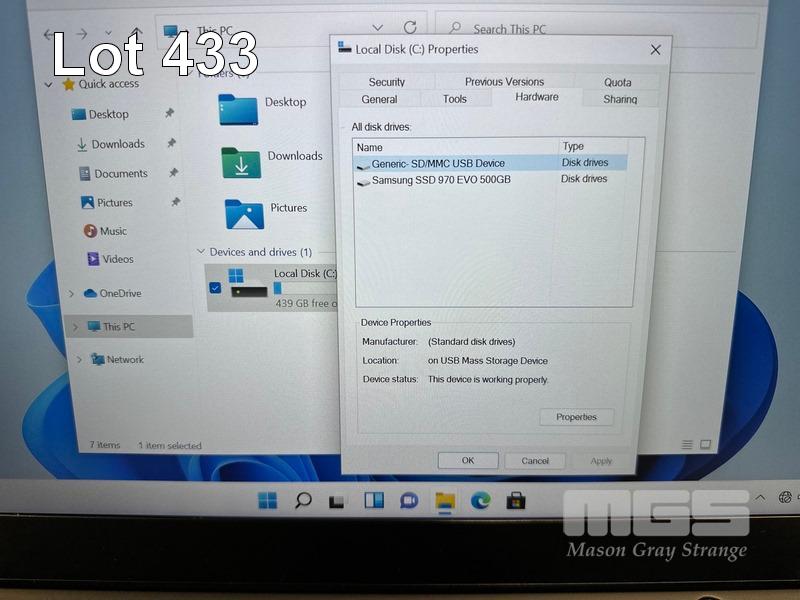The image size is (800, 600).
Task: Open Microsoft Edge from the taskbar
Action: 481,500
